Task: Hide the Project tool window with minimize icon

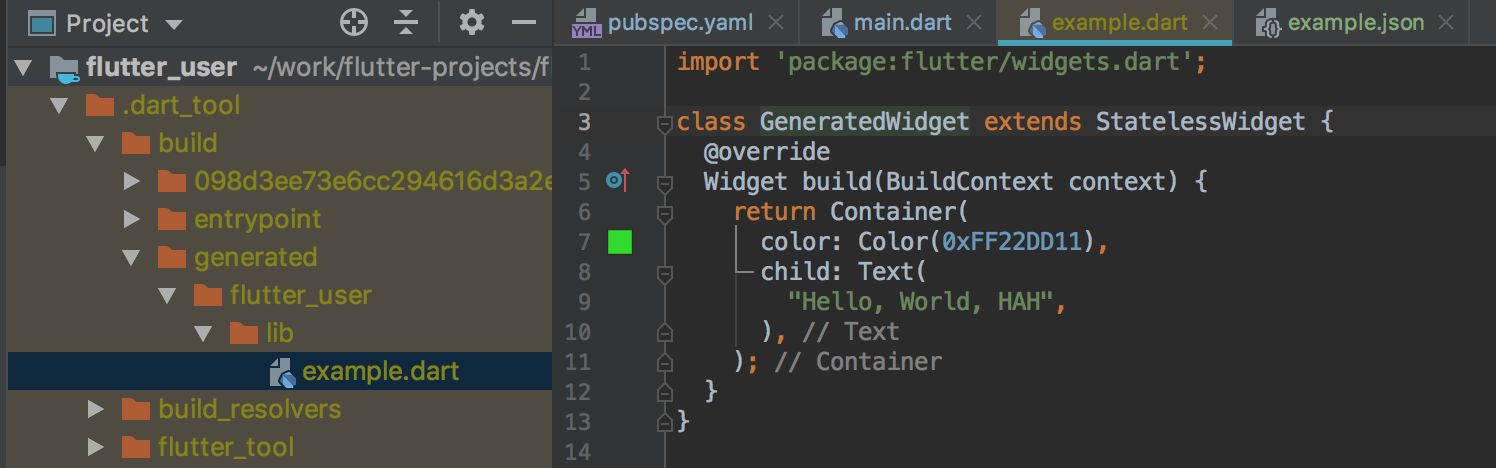Action: (x=524, y=23)
